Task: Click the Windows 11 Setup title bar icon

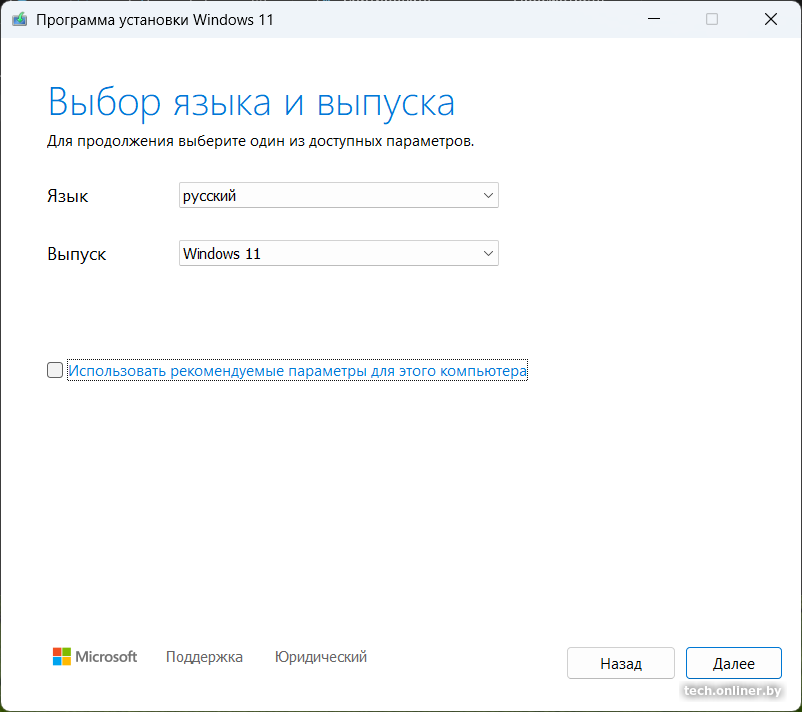Action: 19,20
